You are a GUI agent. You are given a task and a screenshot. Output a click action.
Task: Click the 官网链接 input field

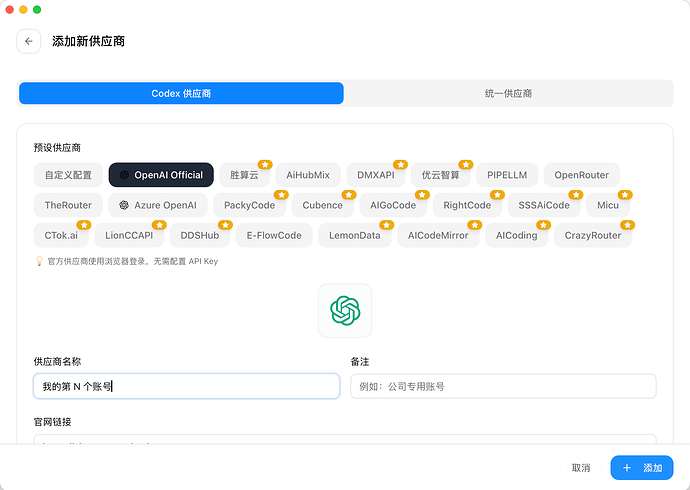(345, 439)
